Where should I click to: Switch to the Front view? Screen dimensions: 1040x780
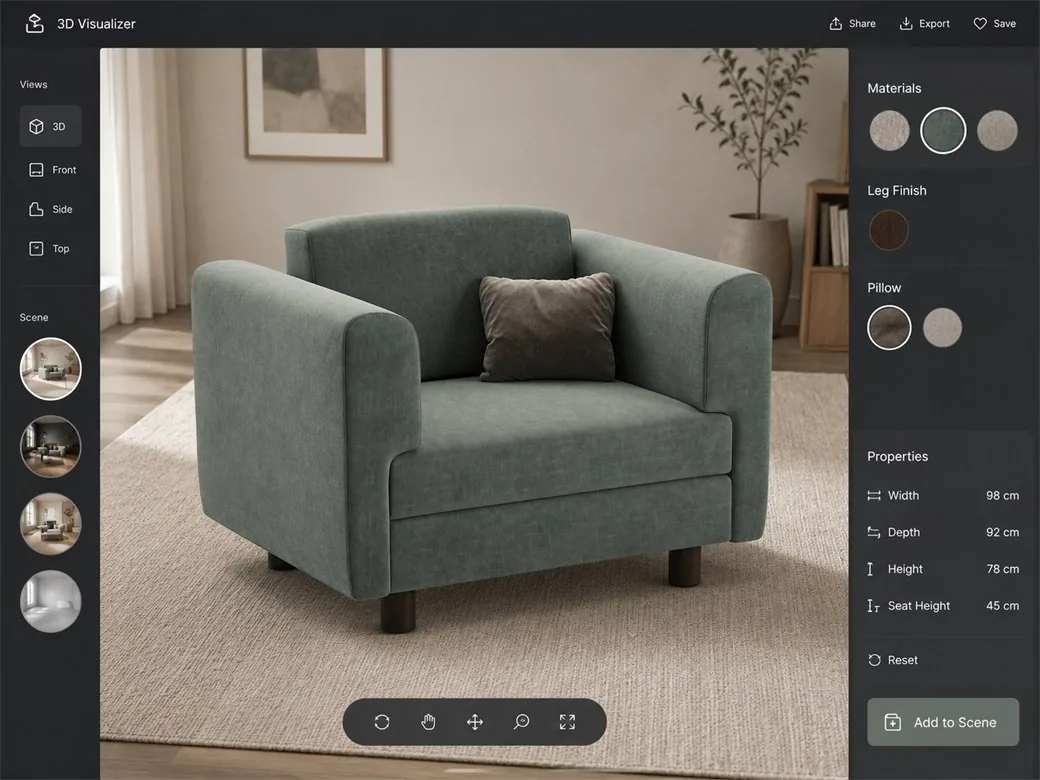click(x=52, y=170)
